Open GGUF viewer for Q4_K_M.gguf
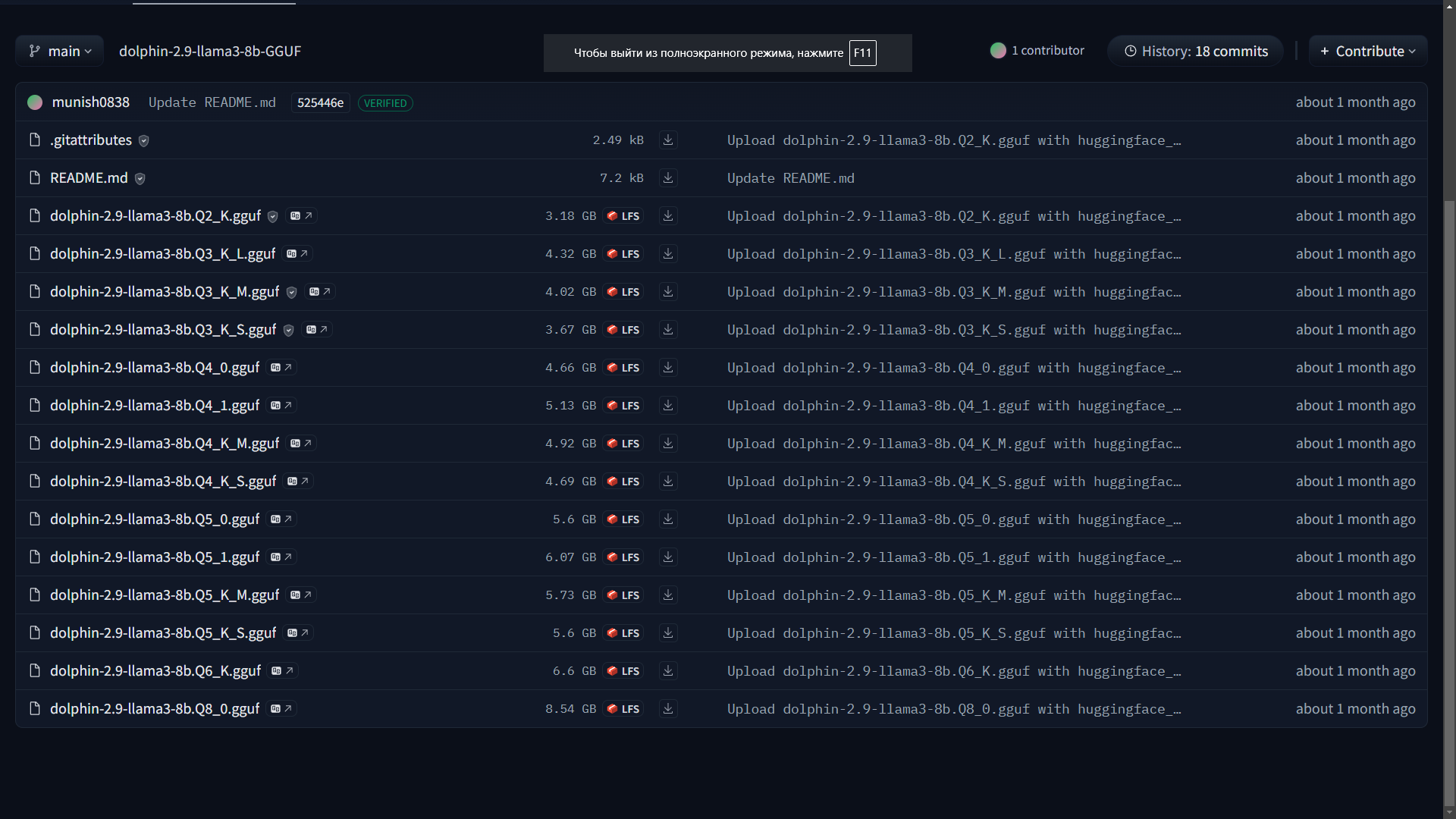The image size is (1456, 819). click(301, 444)
